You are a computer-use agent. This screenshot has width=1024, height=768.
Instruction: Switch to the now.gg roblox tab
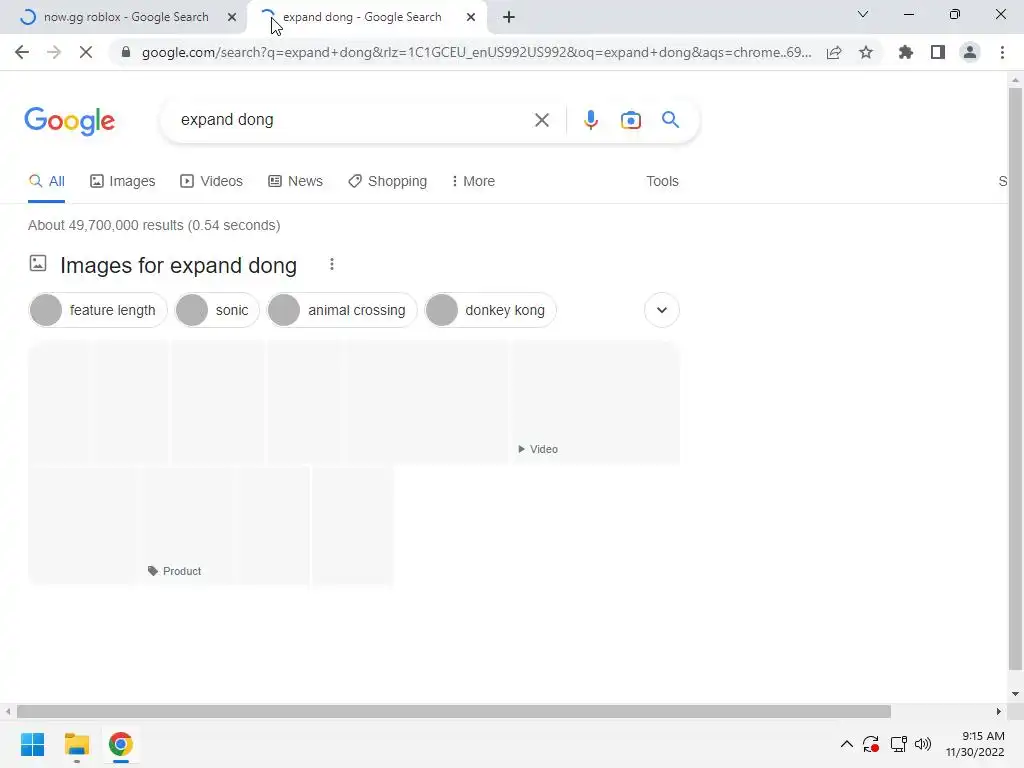pyautogui.click(x=124, y=17)
